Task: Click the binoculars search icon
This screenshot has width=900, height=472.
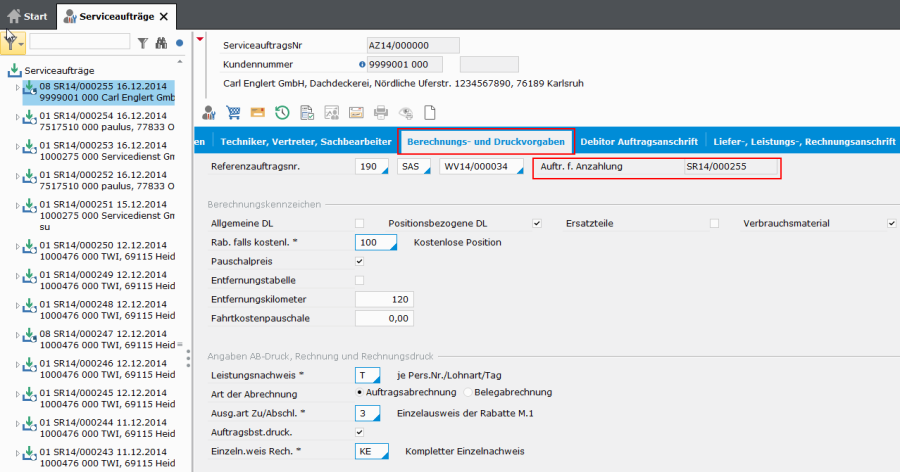Action: 161,43
